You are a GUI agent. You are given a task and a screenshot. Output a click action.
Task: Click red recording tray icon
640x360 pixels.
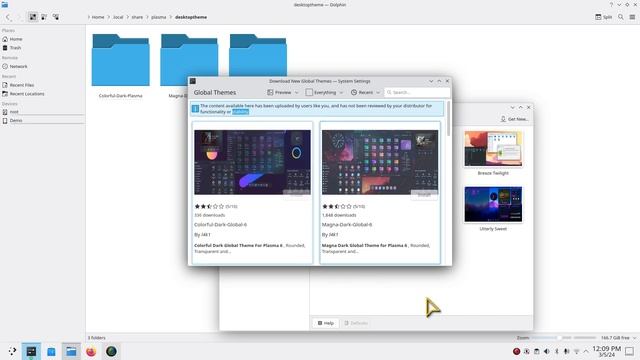pyautogui.click(x=516, y=351)
